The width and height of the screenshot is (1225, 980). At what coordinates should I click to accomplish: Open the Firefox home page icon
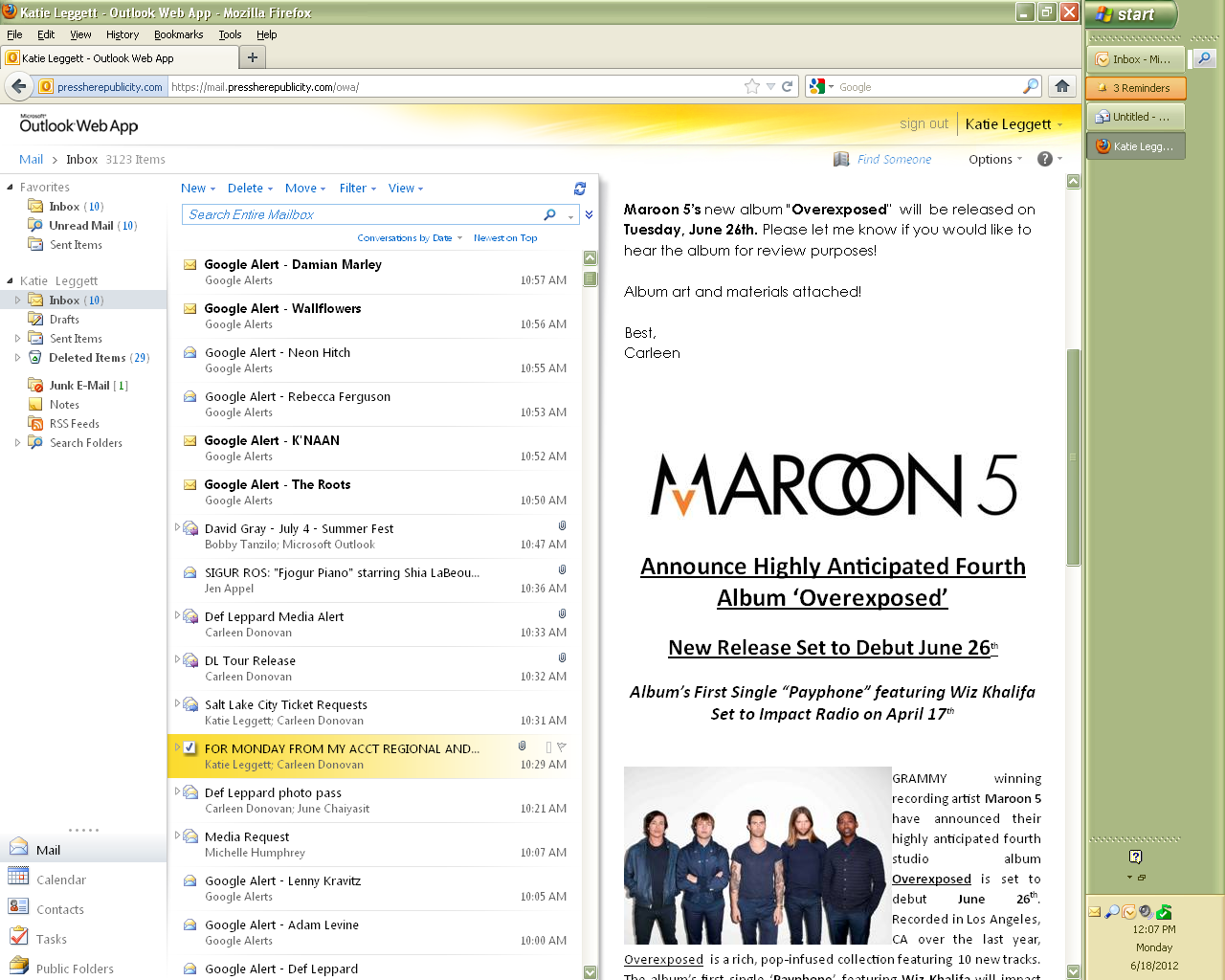(1061, 86)
